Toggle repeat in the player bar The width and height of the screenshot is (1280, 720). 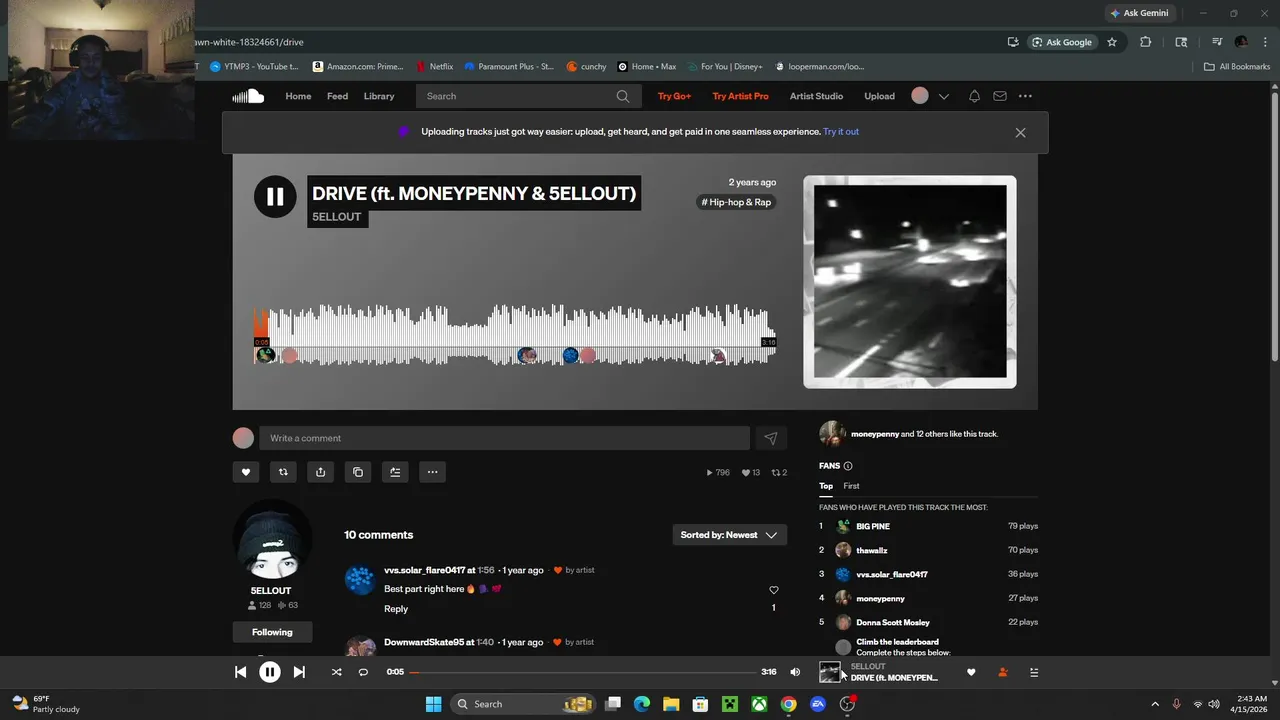(x=363, y=672)
